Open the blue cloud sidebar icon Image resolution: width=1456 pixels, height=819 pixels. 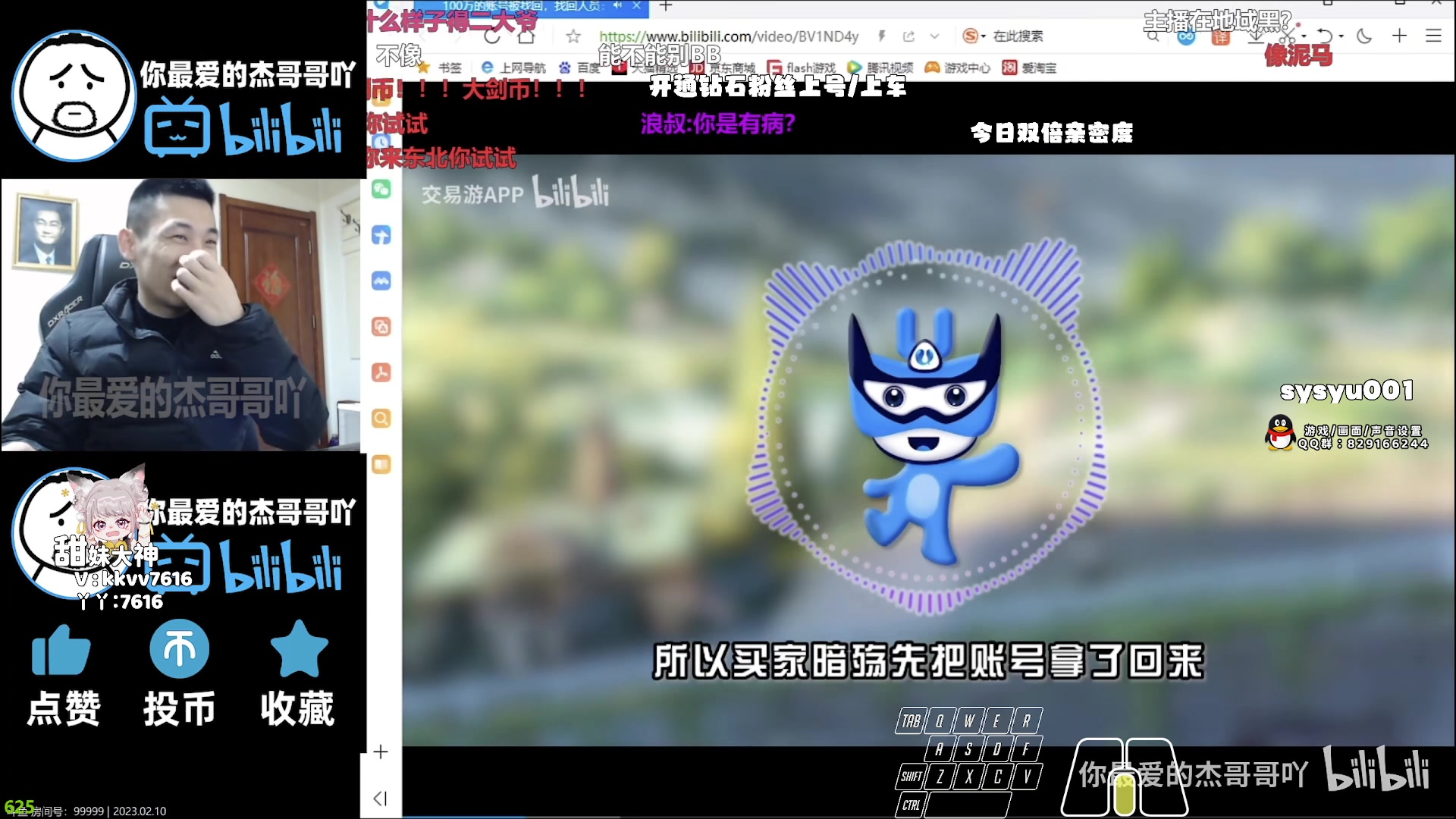[x=381, y=281]
